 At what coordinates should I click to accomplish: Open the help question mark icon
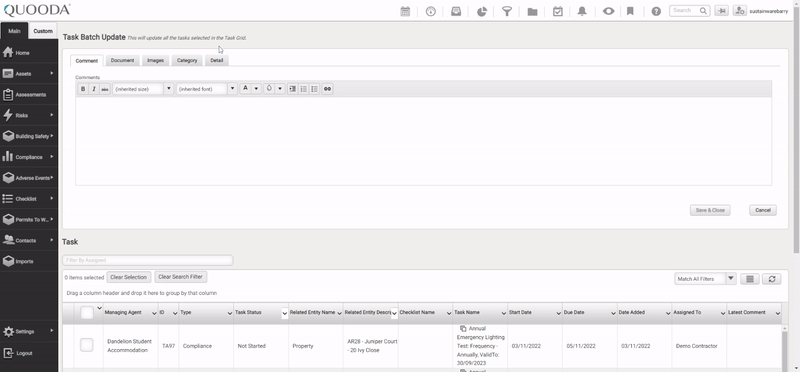(x=656, y=11)
